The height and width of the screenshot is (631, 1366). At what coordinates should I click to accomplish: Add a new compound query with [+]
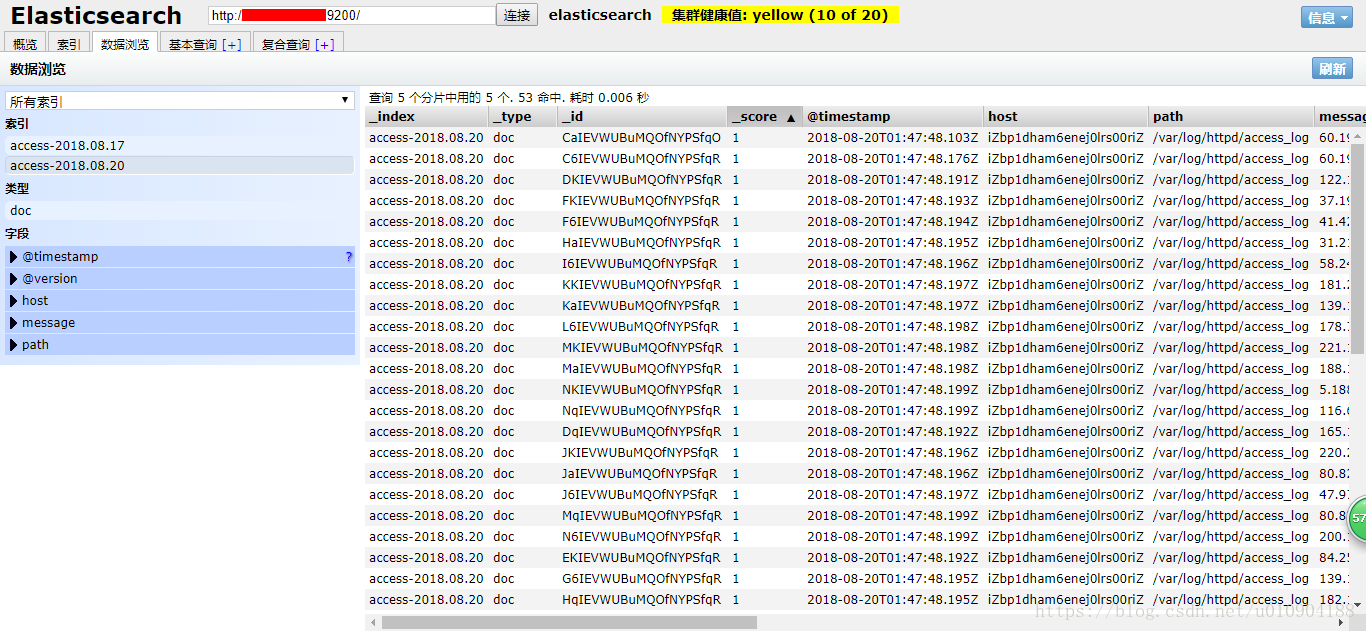coord(325,44)
